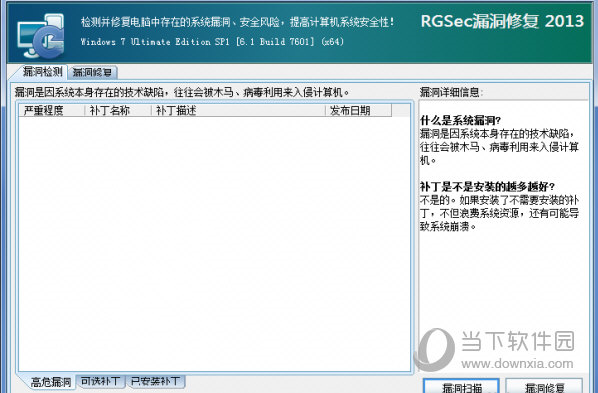Click the RGSec漏洞修复 2013 title text
The height and width of the screenshot is (393, 598).
pyautogui.click(x=502, y=21)
